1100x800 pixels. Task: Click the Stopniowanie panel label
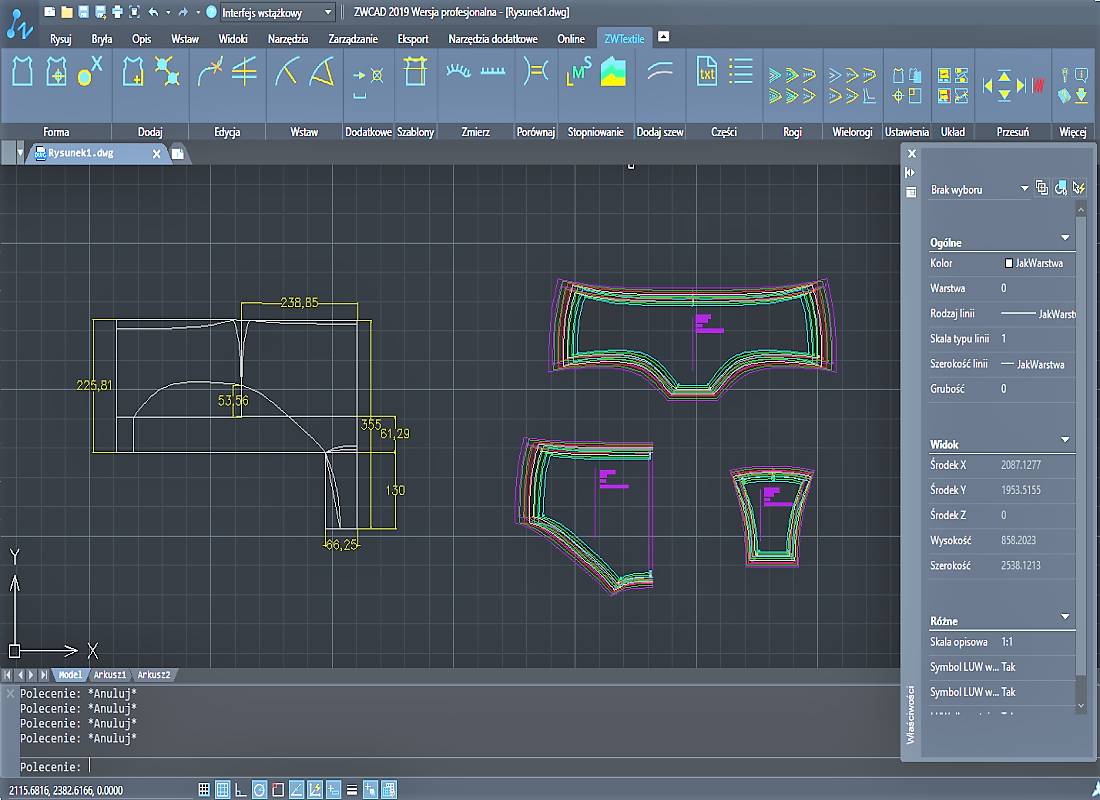(596, 132)
